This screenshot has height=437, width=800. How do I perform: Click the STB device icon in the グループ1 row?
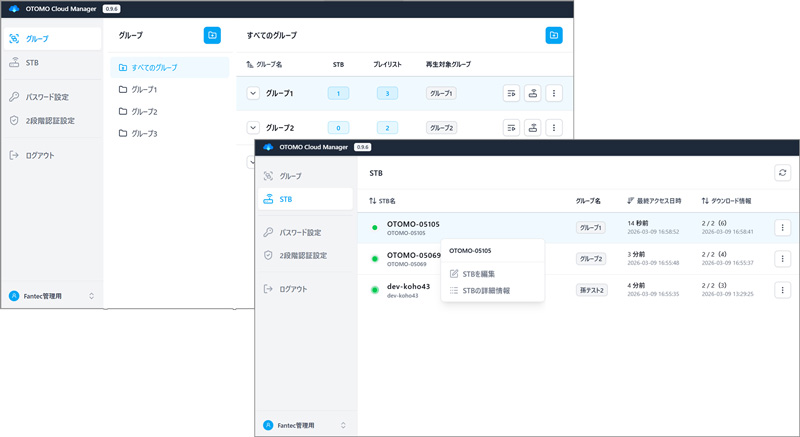(x=533, y=93)
